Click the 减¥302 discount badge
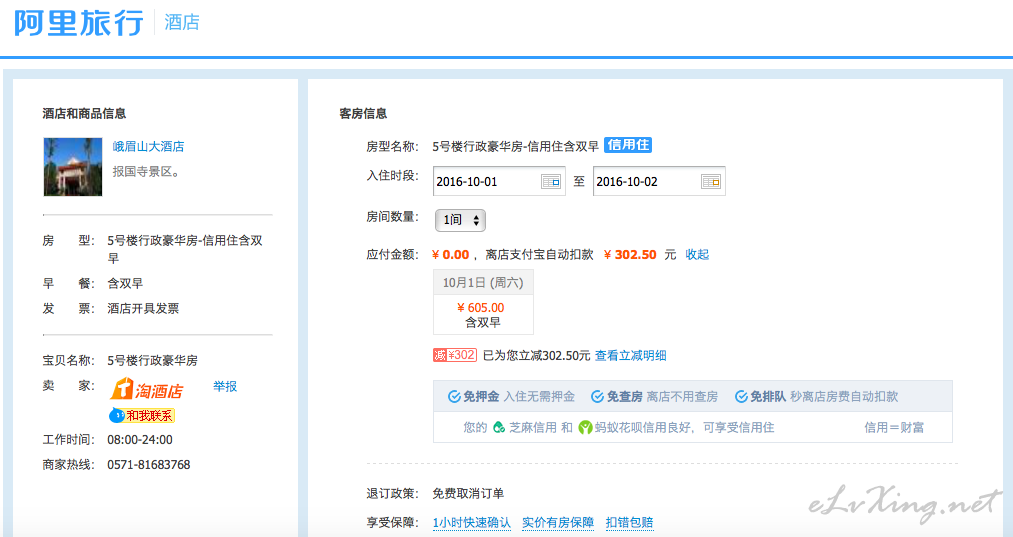This screenshot has width=1013, height=537. (455, 355)
